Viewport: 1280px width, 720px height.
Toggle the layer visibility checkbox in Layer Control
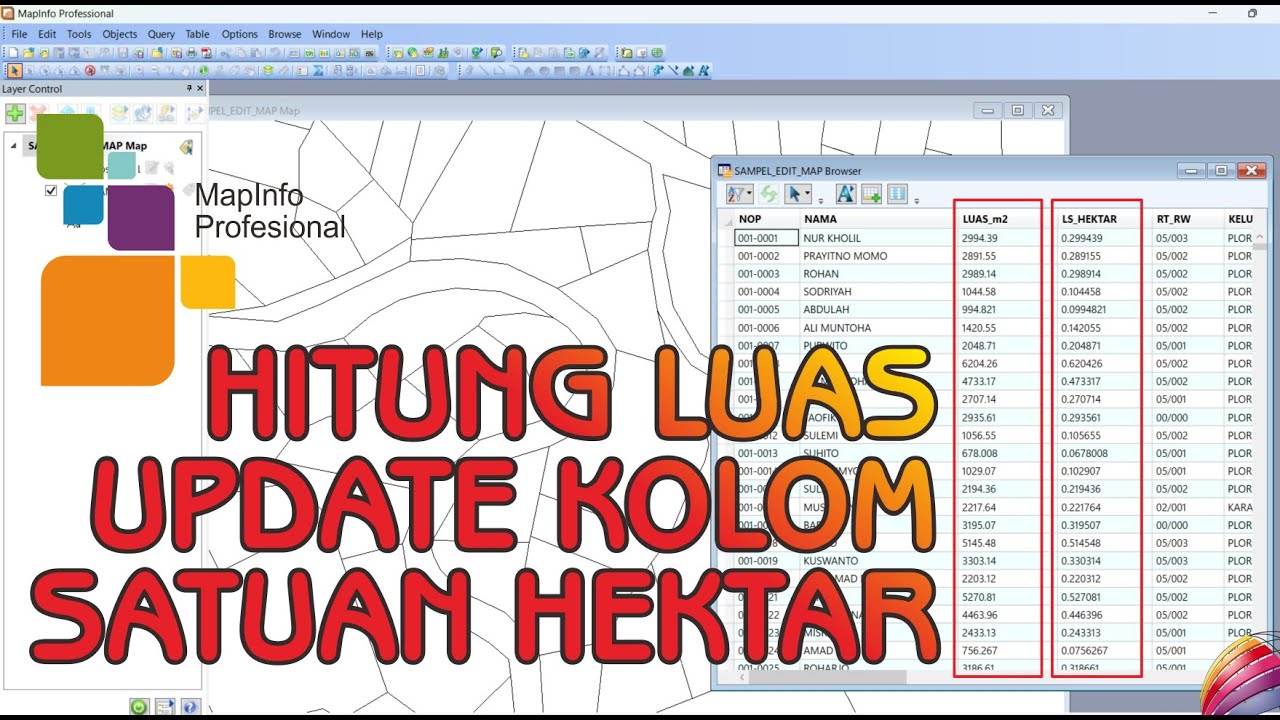coord(51,190)
